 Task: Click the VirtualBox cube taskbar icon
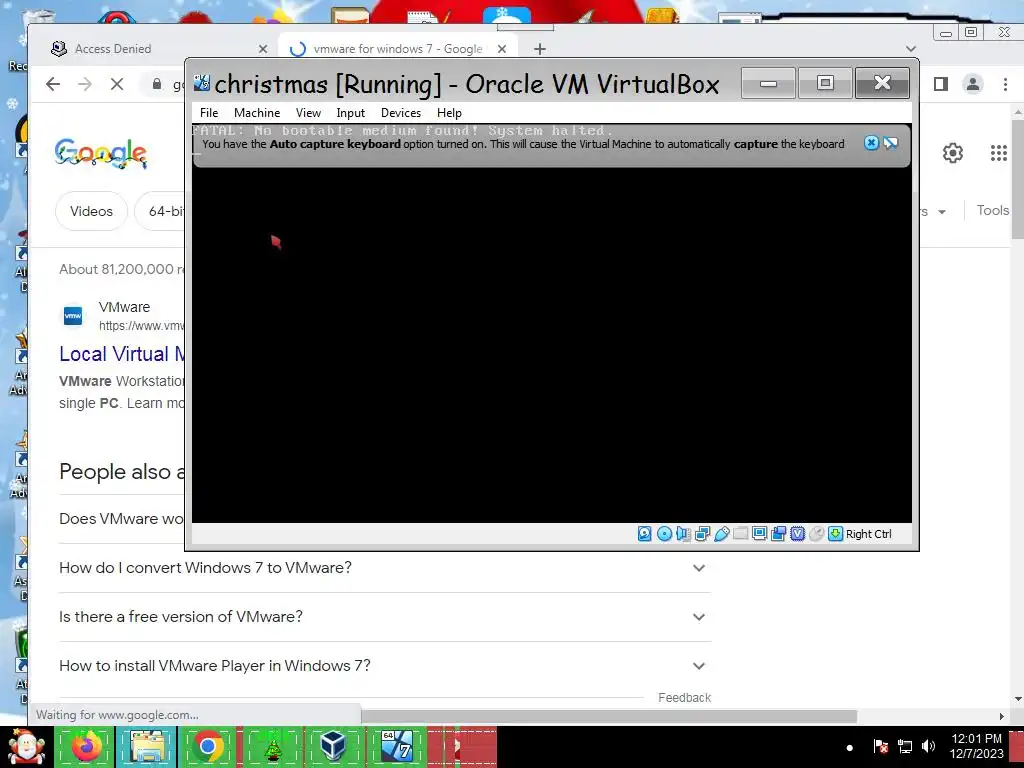(x=334, y=746)
